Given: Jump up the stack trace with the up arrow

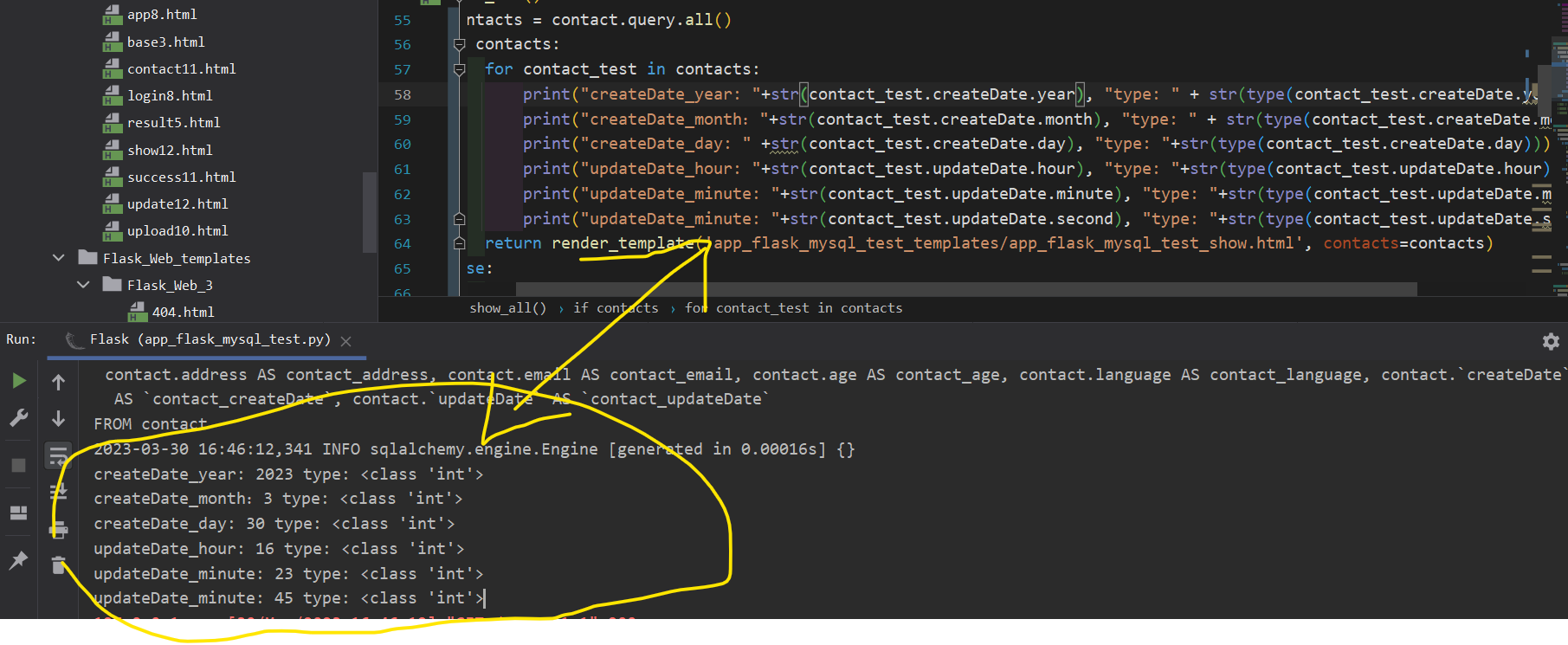Looking at the screenshot, I should click(58, 382).
